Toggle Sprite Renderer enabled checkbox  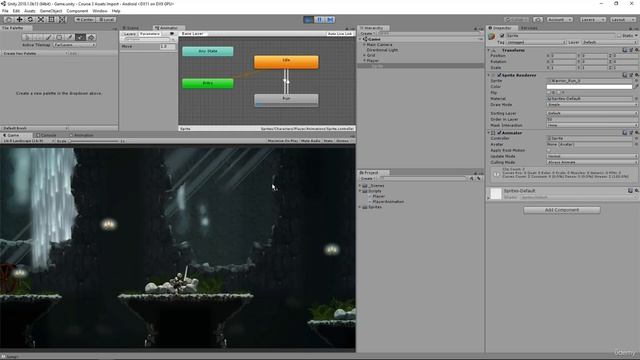[499, 75]
